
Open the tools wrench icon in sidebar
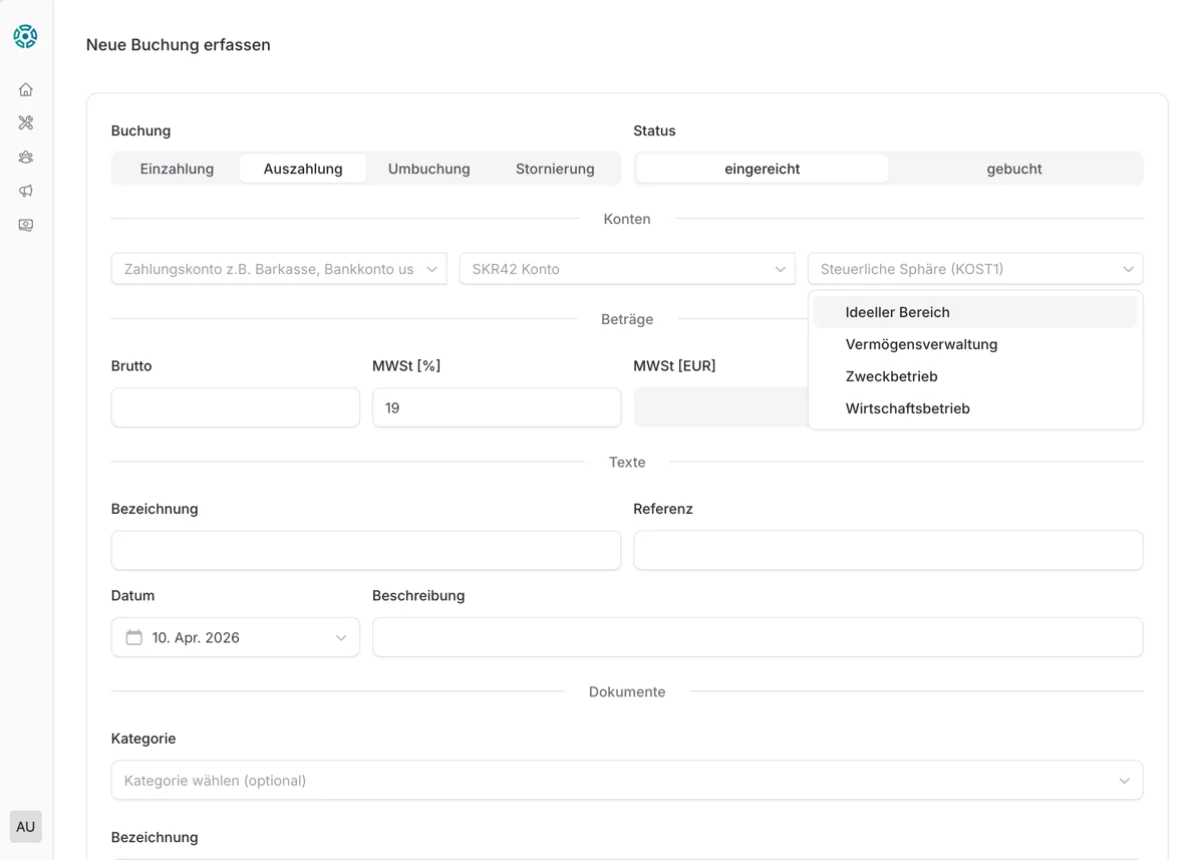coord(26,123)
